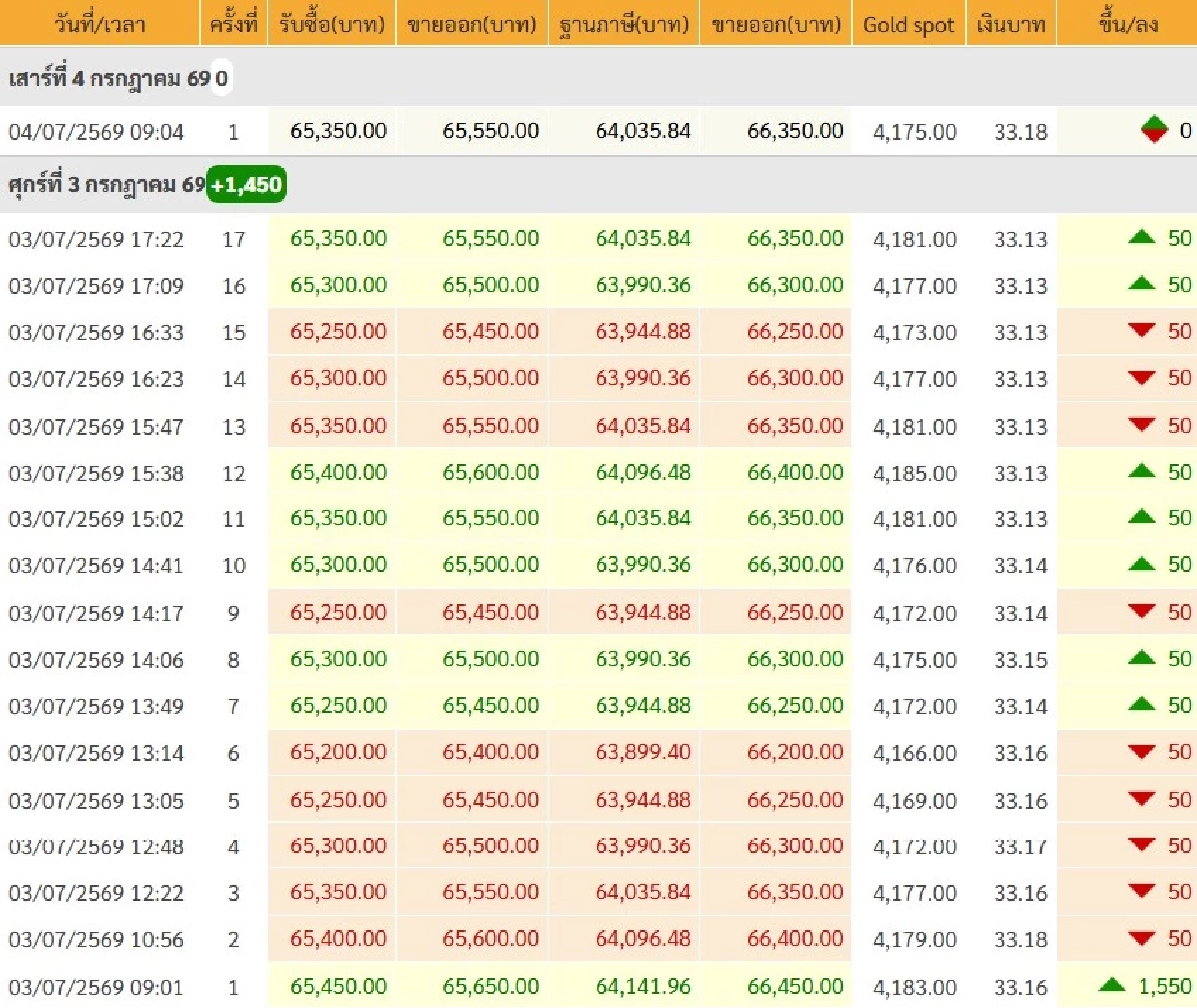Click the red down arrow for update 9

(1141, 611)
